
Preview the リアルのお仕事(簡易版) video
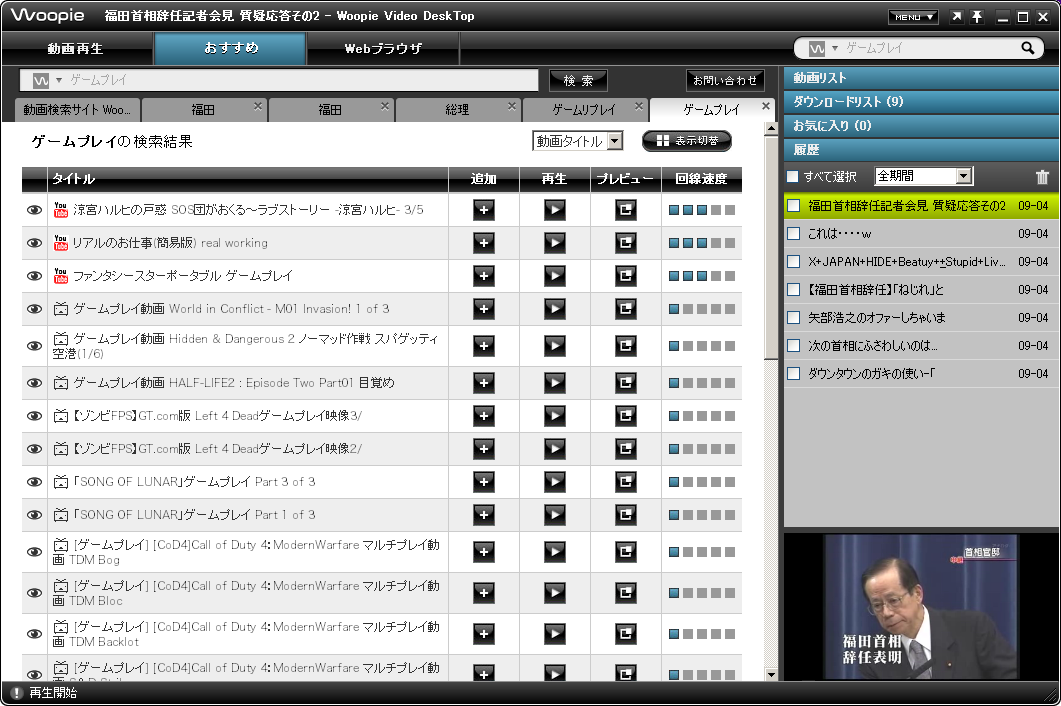point(625,243)
